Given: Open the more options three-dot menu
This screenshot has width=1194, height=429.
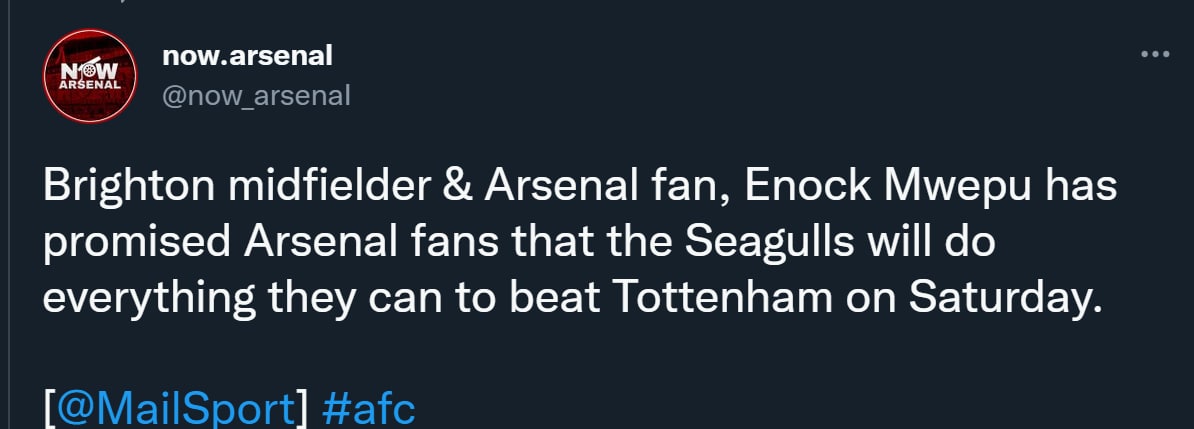Looking at the screenshot, I should pos(1154,55).
